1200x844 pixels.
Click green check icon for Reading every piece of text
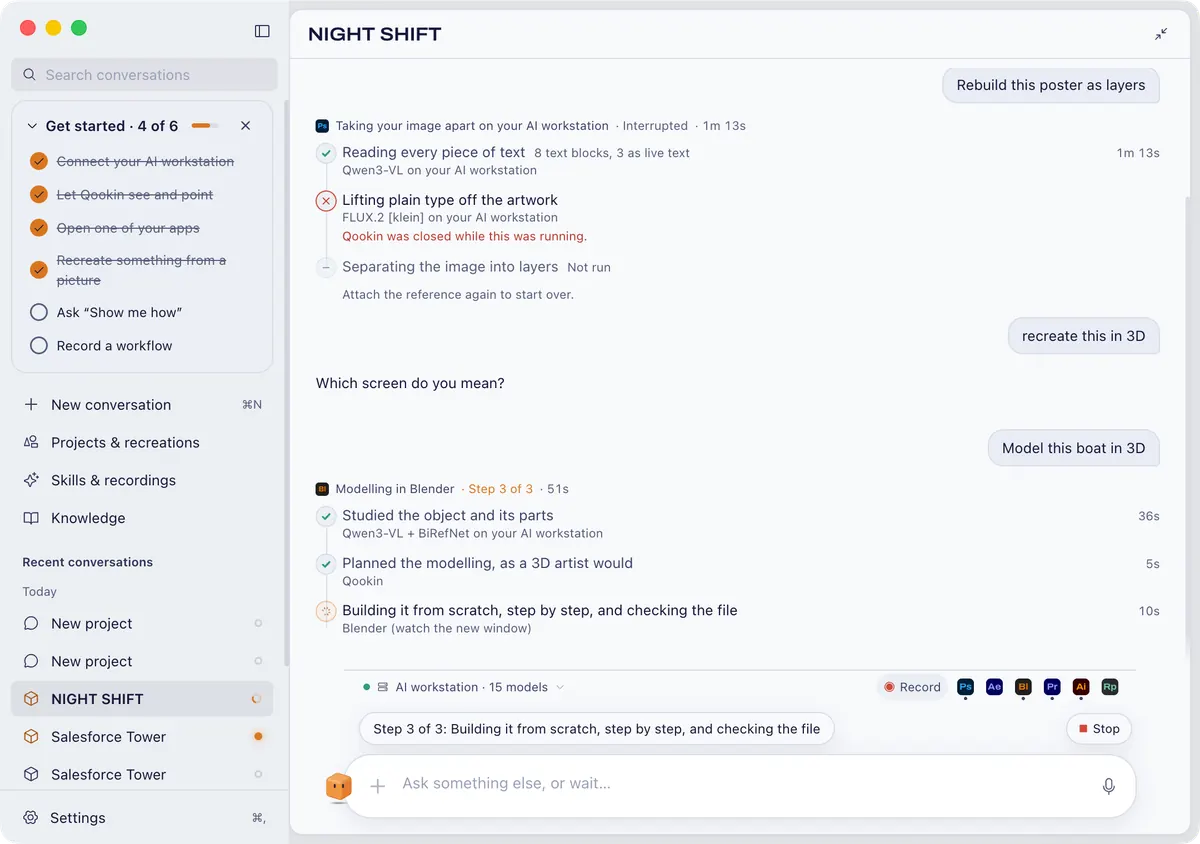click(326, 153)
